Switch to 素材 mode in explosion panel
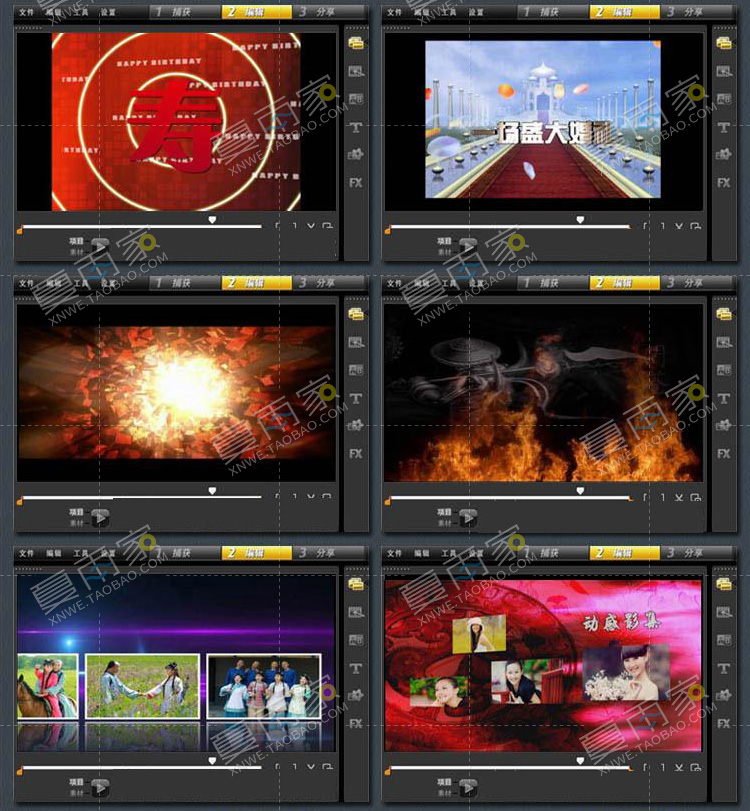750x811 pixels. [x=76, y=523]
